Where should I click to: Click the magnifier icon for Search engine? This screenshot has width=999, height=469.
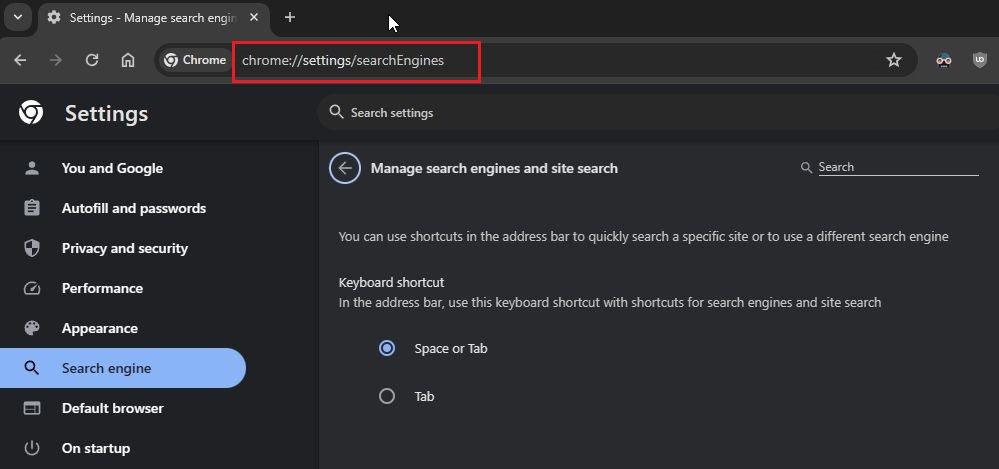(31, 368)
